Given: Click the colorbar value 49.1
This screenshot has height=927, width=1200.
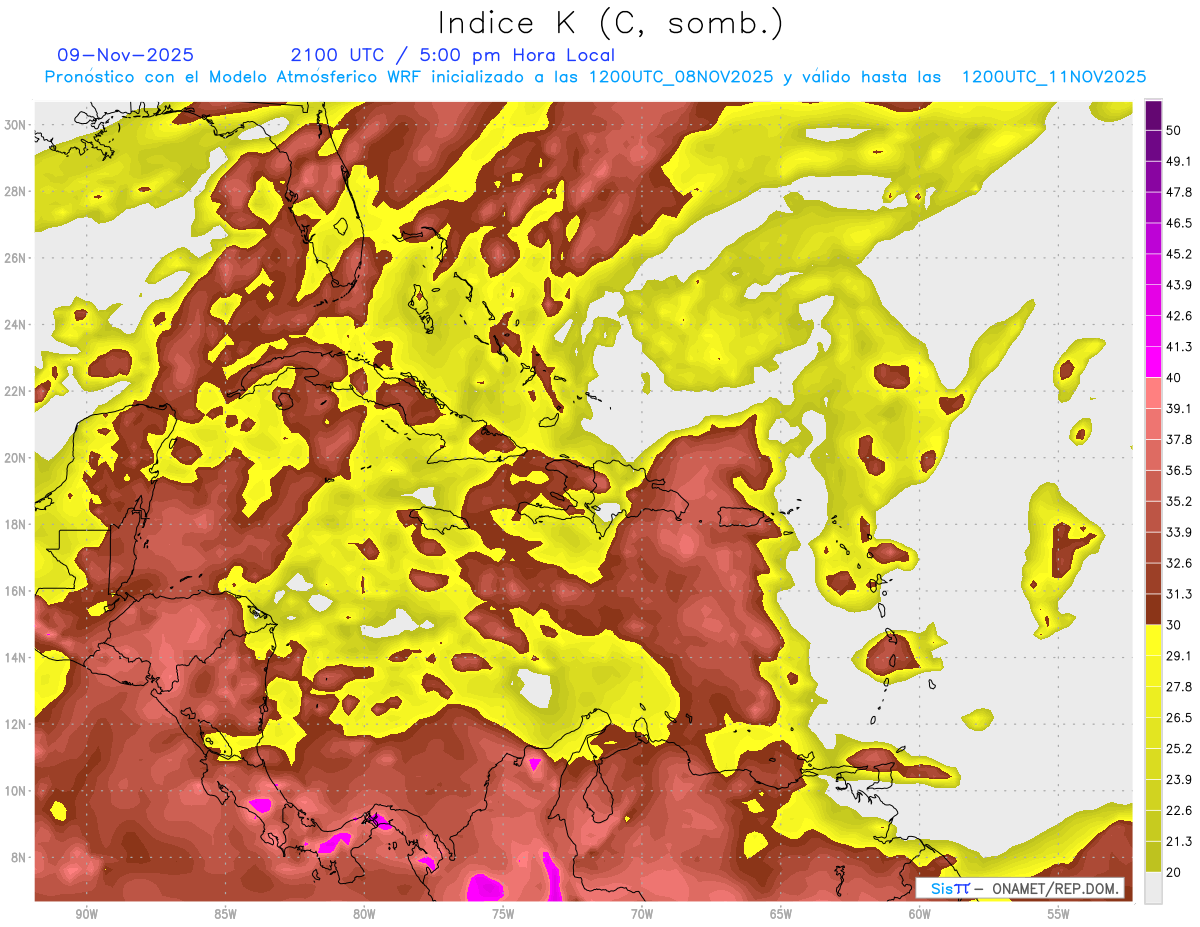Looking at the screenshot, I should (x=1178, y=161).
